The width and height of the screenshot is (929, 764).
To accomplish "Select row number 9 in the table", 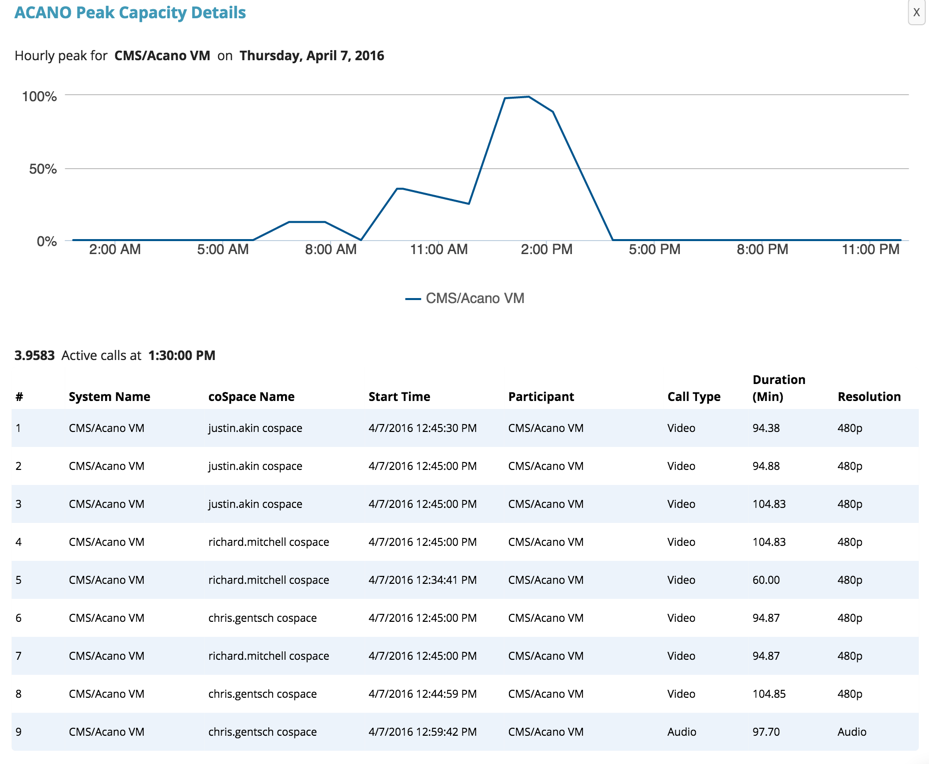I will (x=18, y=731).
